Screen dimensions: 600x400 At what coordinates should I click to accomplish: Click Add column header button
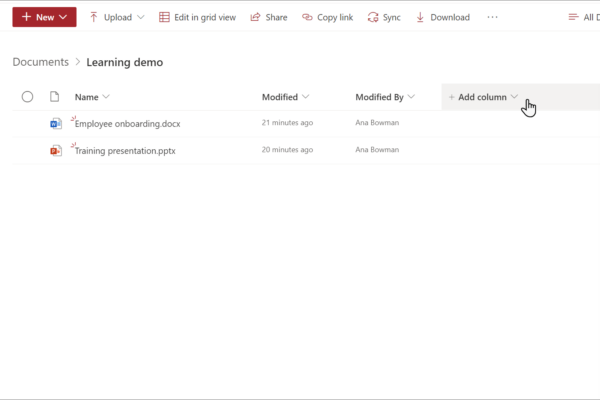(x=483, y=97)
